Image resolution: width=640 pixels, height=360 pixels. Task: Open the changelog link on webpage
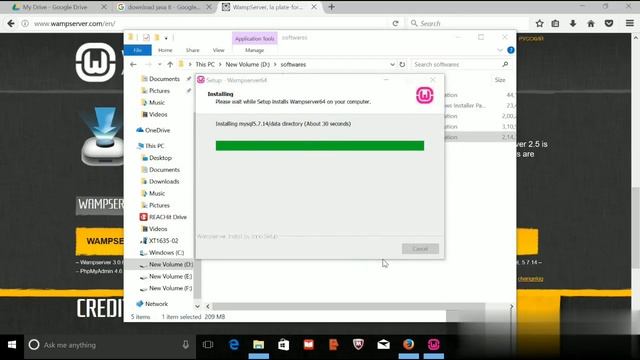tap(530, 279)
